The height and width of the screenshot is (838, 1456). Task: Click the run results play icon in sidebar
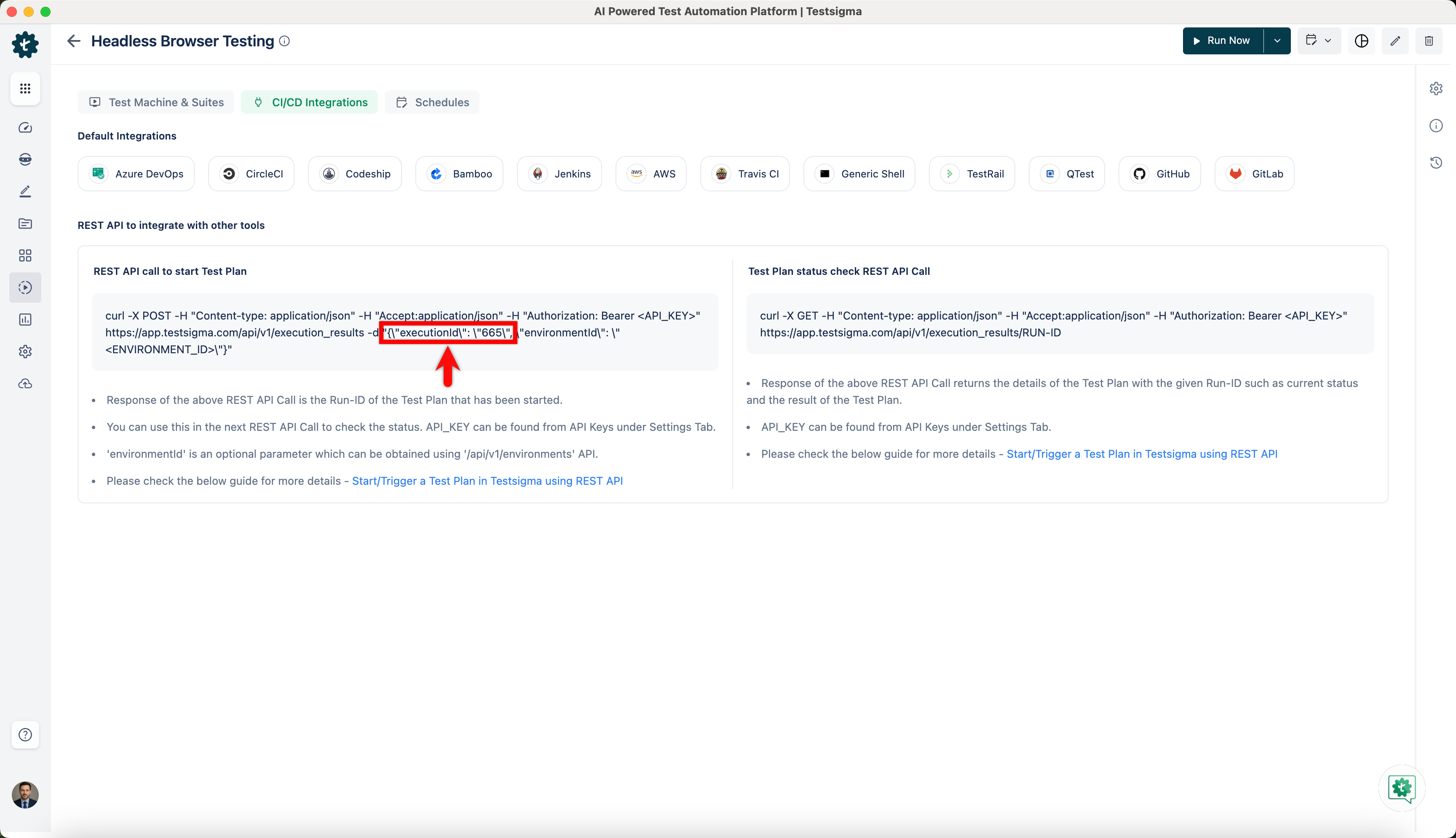[x=25, y=288]
